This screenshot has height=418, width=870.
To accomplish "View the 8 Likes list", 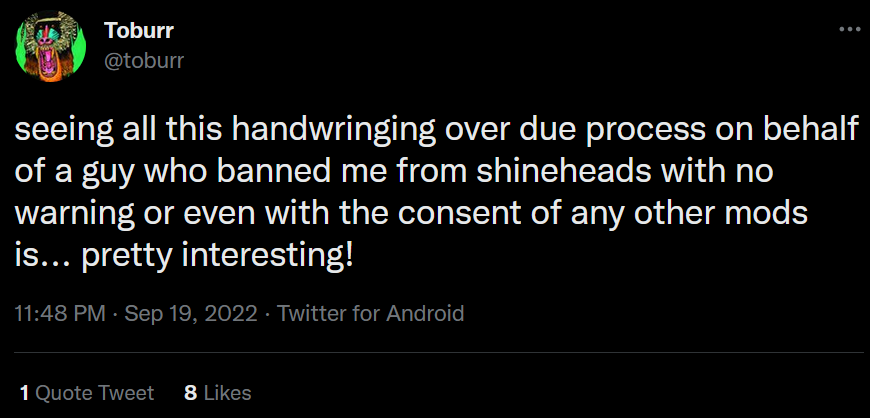I will 217,393.
